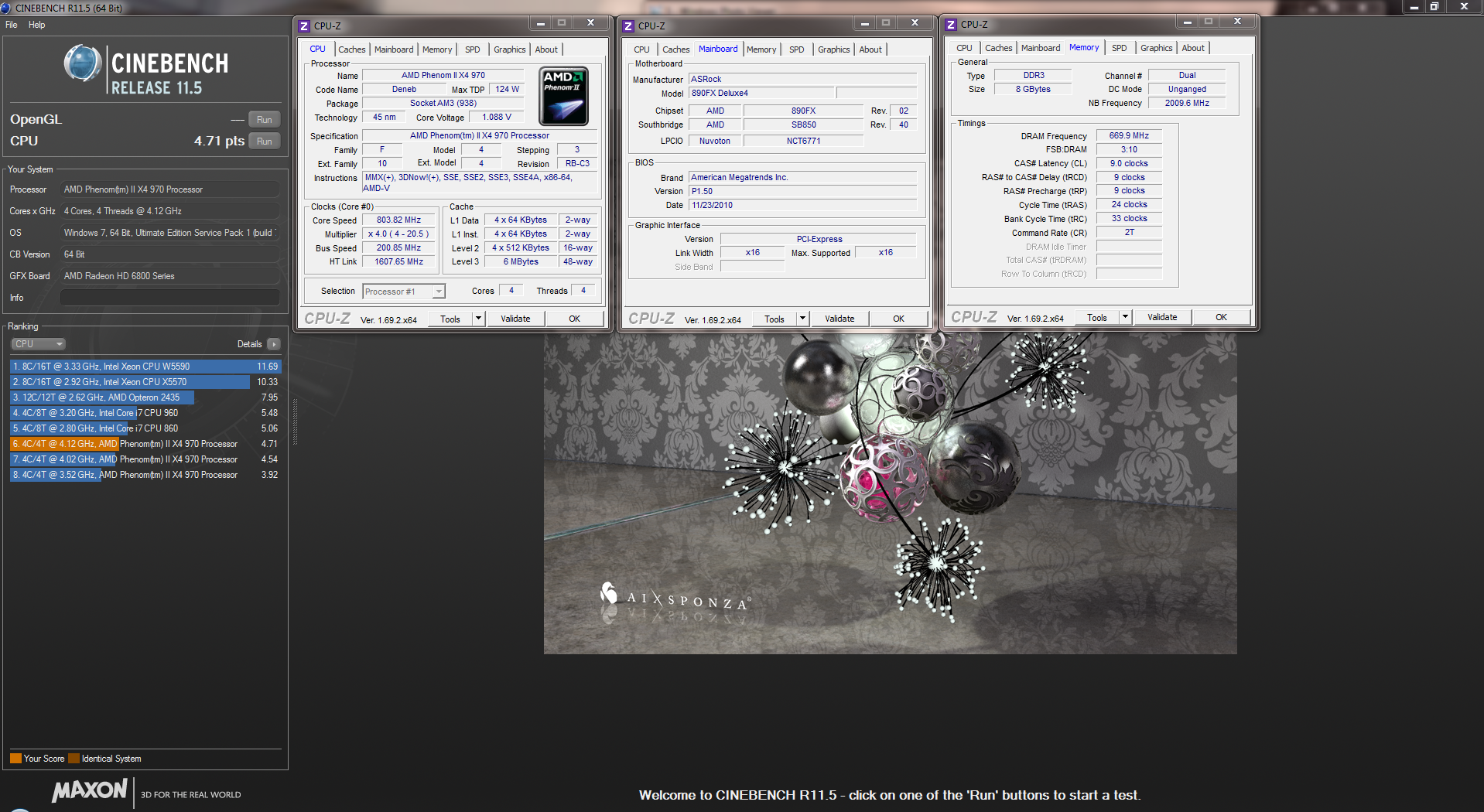Click the Cinebench title bar app icon
The width and height of the screenshot is (1484, 812).
(x=6, y=8)
